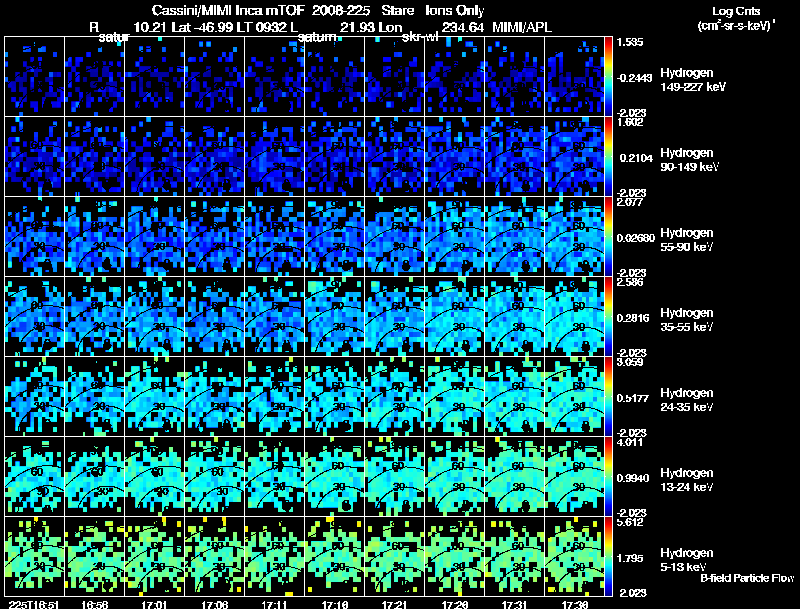Image resolution: width=800 pixels, height=609 pixels.
Task: Click the color bar for the 13-24 keV row
Action: tap(608, 477)
